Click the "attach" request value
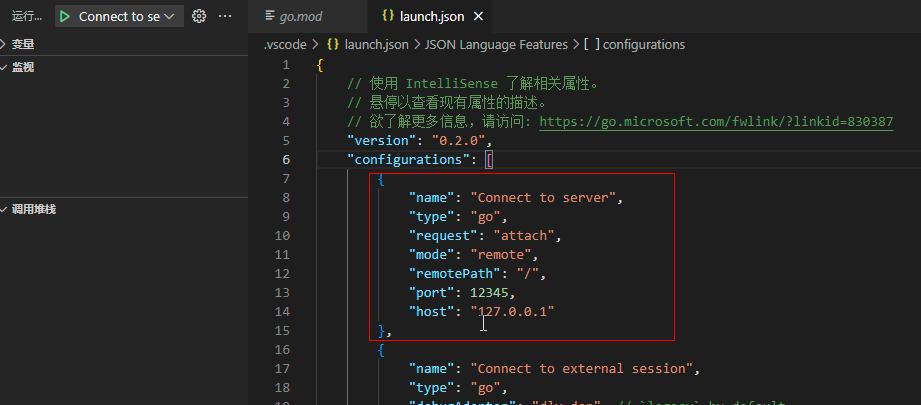This screenshot has width=921, height=405. coord(524,236)
